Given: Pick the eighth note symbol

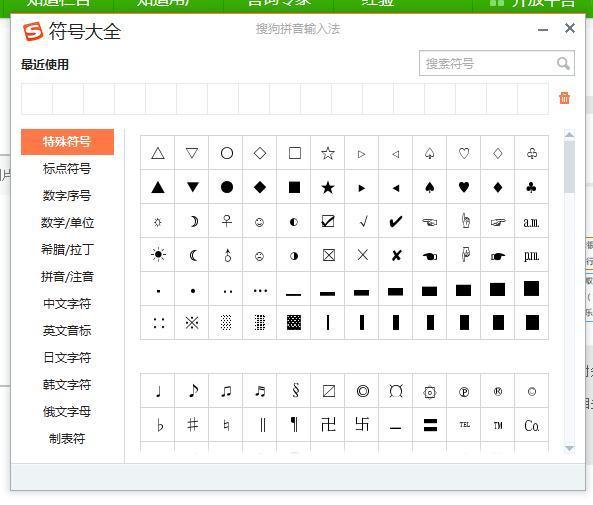Looking at the screenshot, I should (193, 390).
